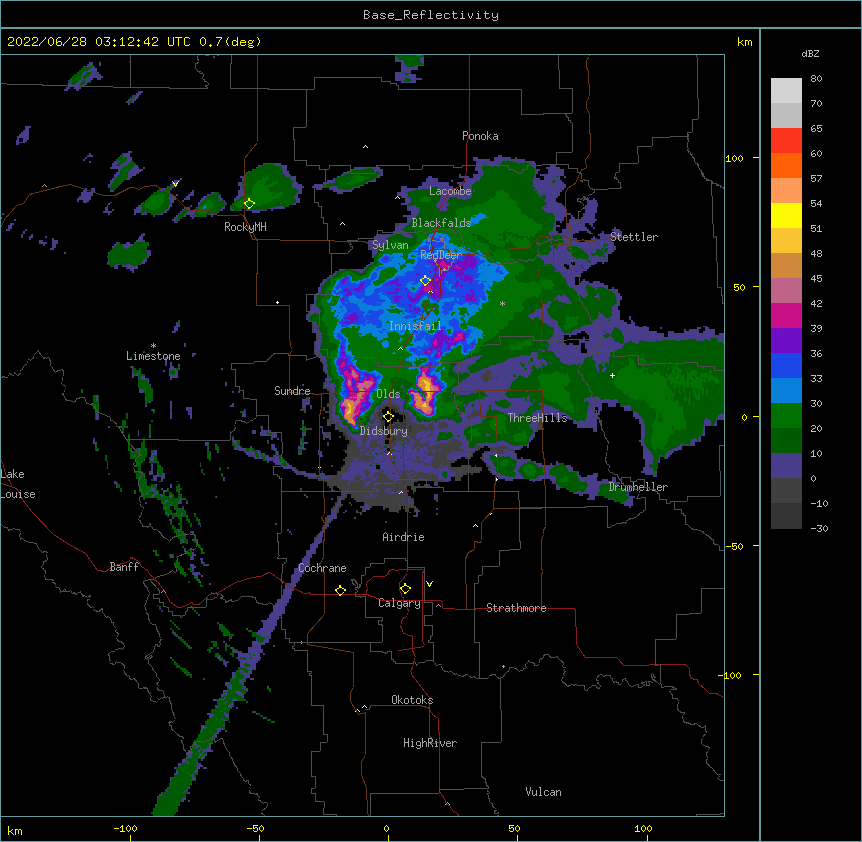Click the Airdrie city label
Screen dimensions: 862x842
pyautogui.click(x=404, y=537)
